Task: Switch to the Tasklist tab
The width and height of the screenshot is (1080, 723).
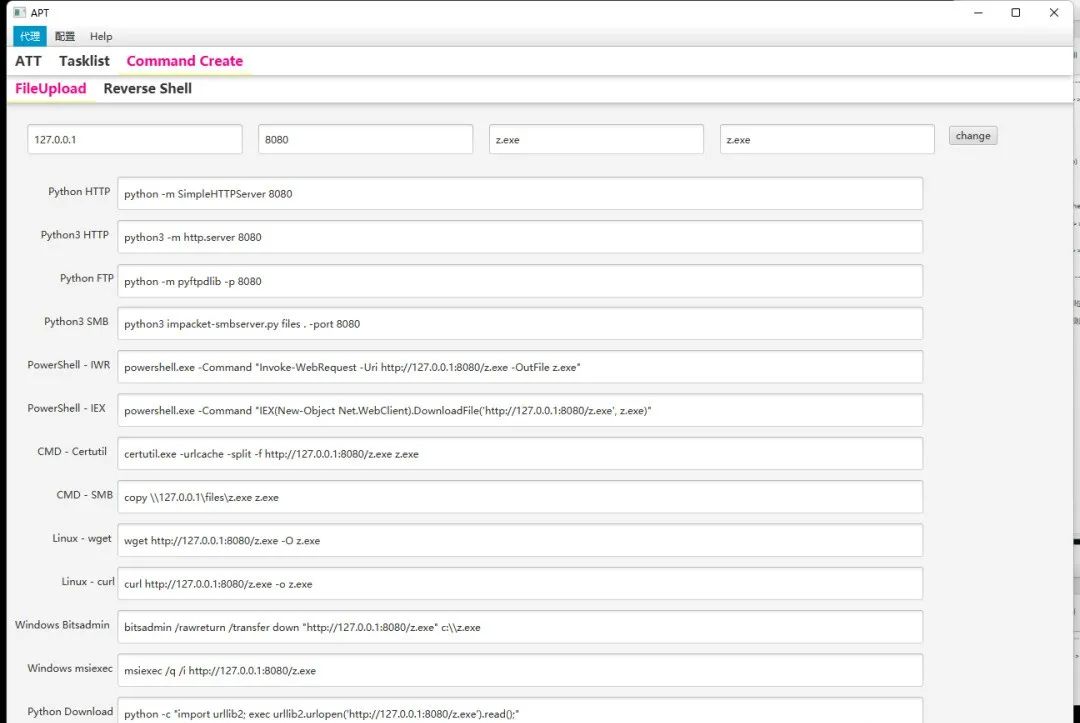Action: pyautogui.click(x=84, y=61)
